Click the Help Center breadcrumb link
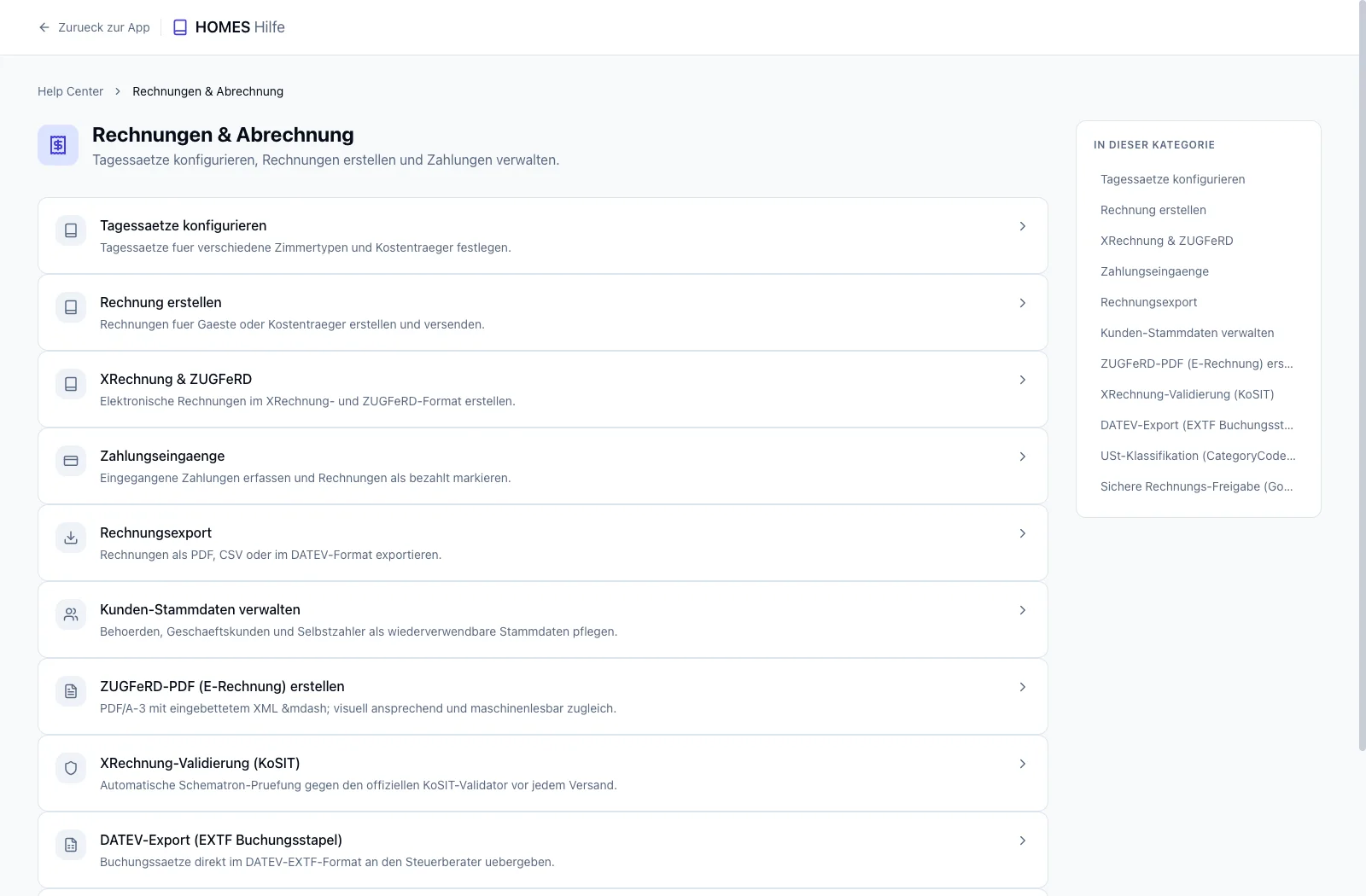 click(x=70, y=91)
